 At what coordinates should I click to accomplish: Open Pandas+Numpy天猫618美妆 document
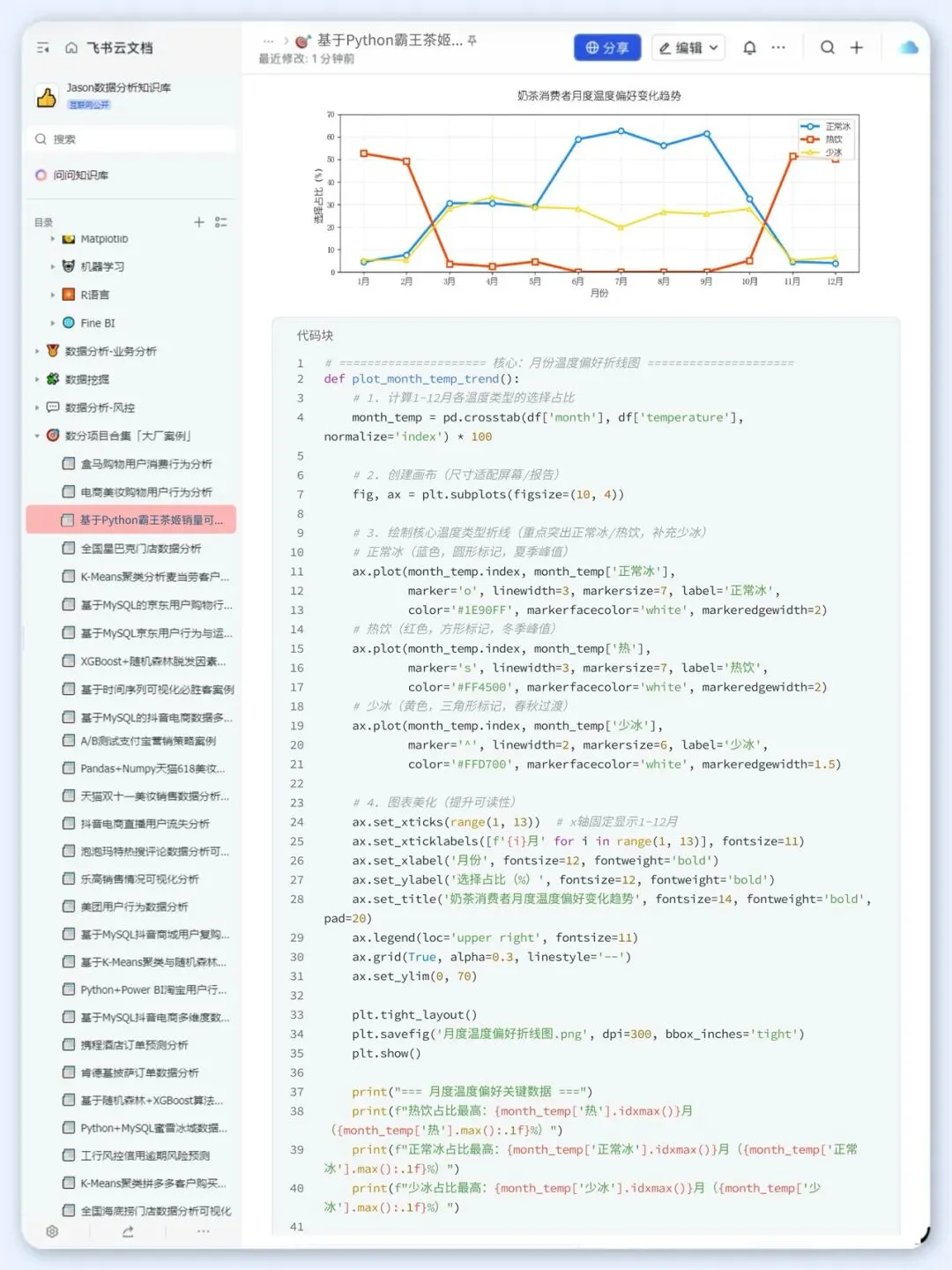(153, 769)
